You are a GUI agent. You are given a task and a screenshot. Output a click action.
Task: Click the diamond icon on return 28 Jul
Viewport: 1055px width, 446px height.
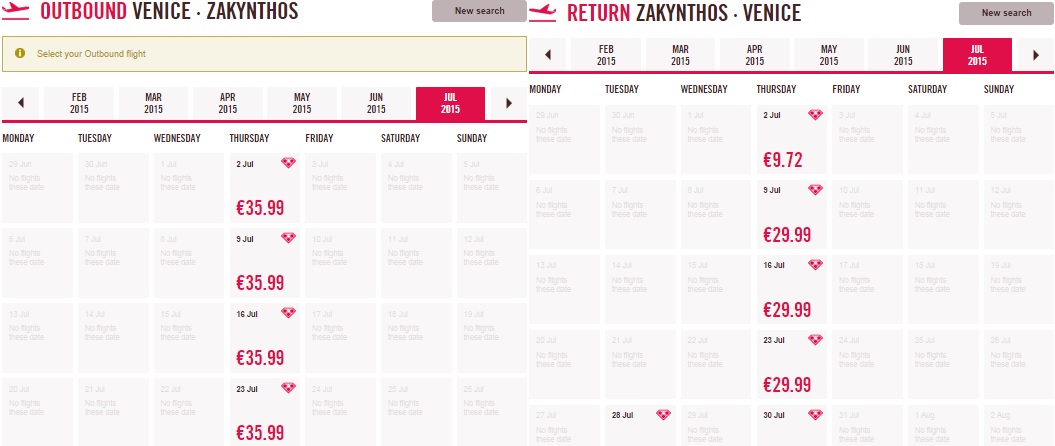663,414
